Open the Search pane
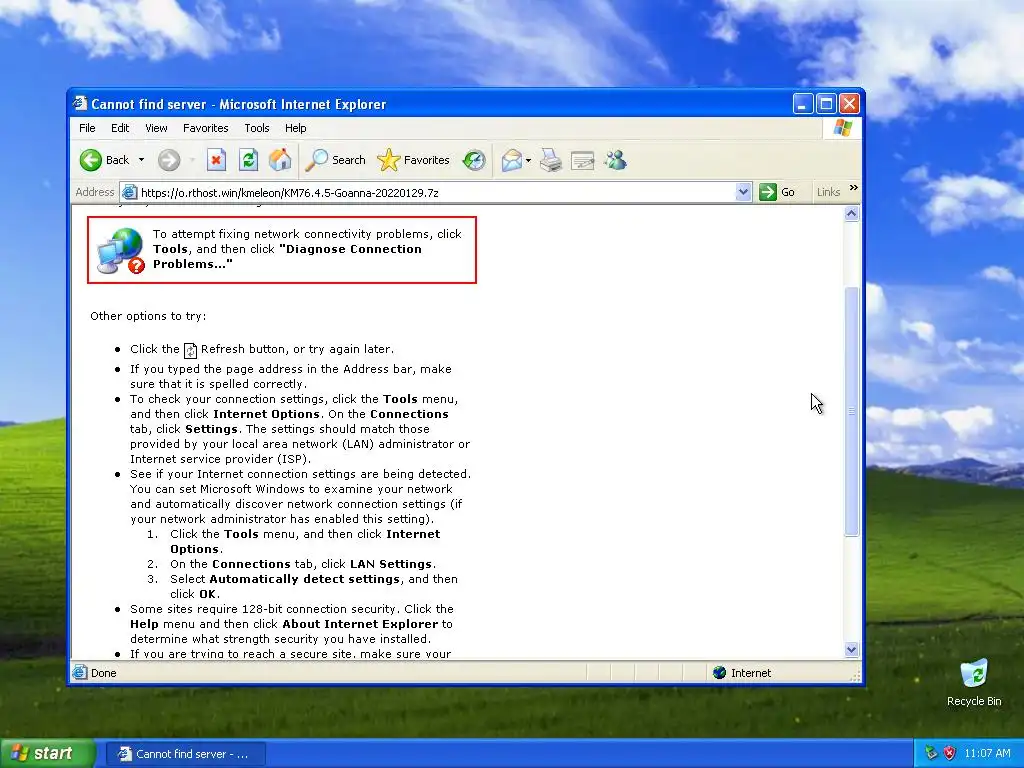 coord(336,160)
